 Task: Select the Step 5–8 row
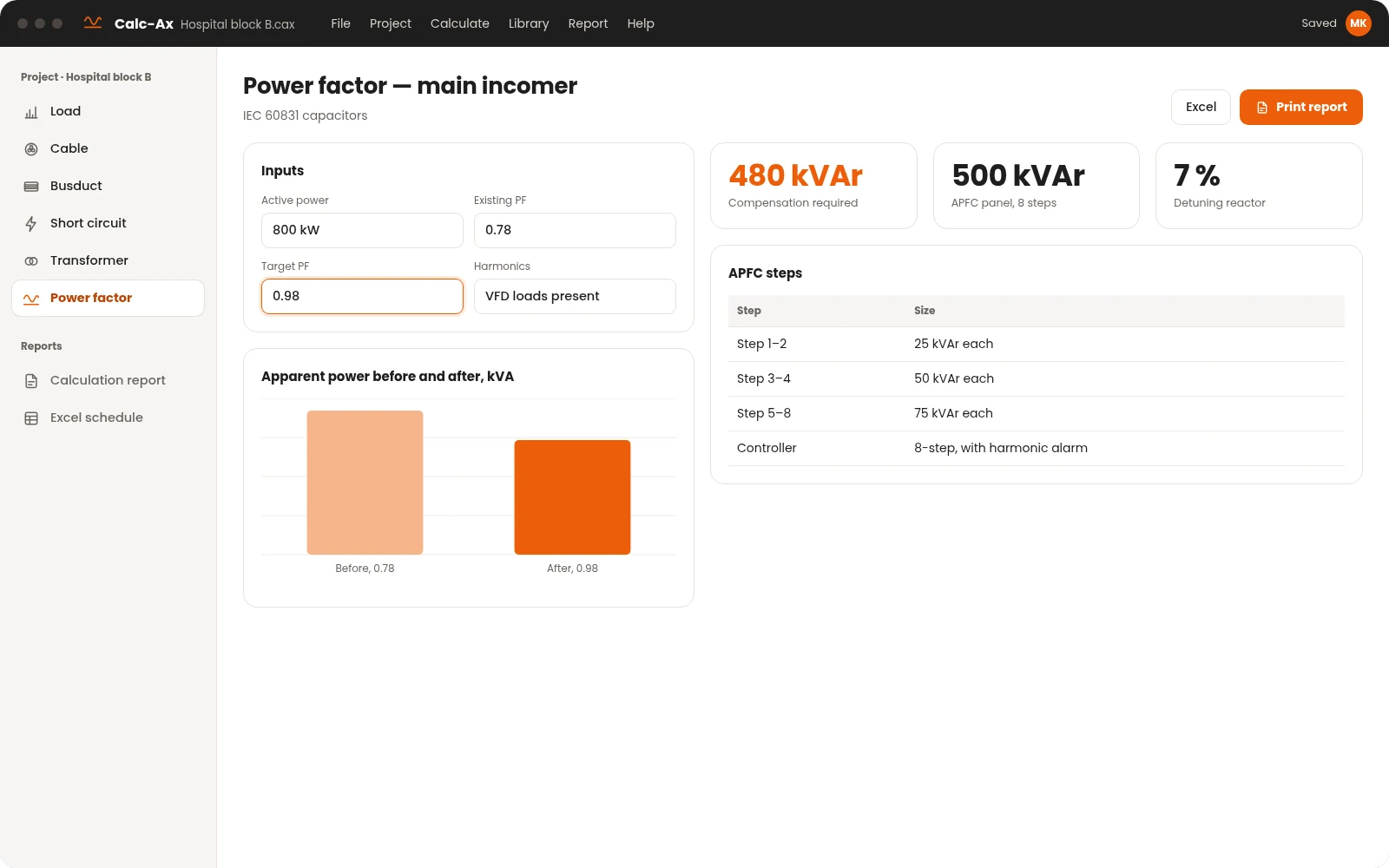[1037, 413]
